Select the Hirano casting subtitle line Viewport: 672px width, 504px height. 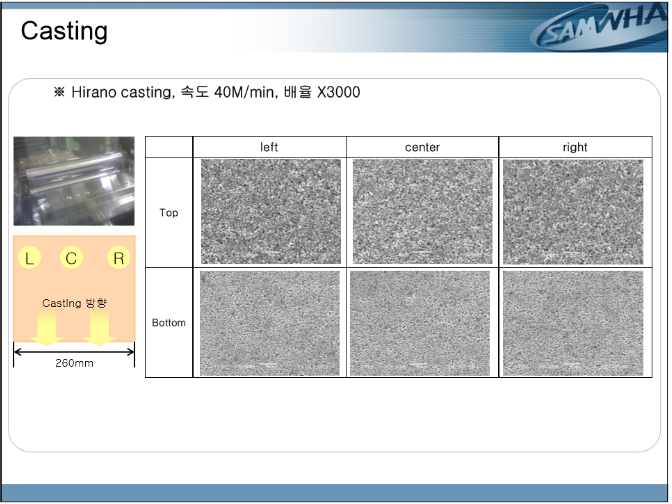207,92
